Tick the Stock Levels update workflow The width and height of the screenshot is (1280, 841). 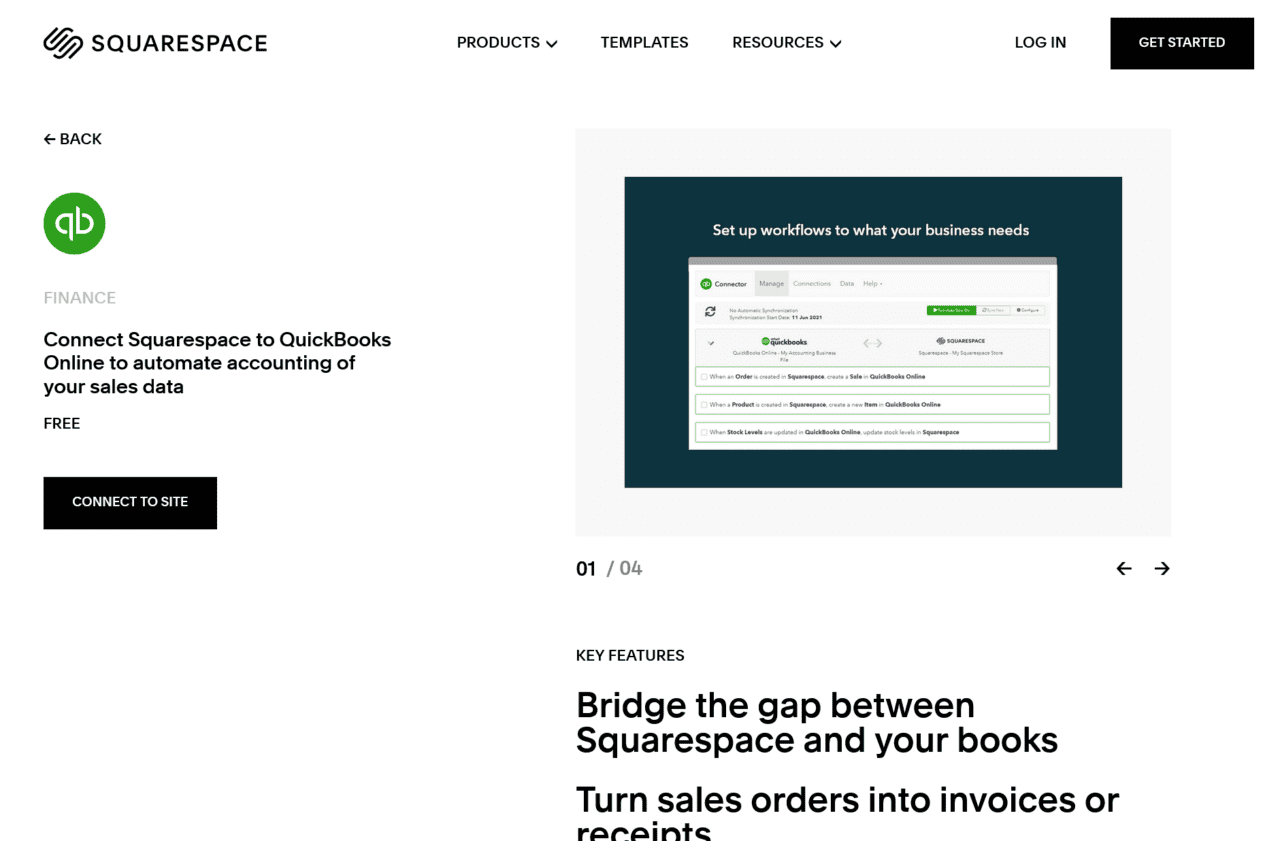point(704,432)
